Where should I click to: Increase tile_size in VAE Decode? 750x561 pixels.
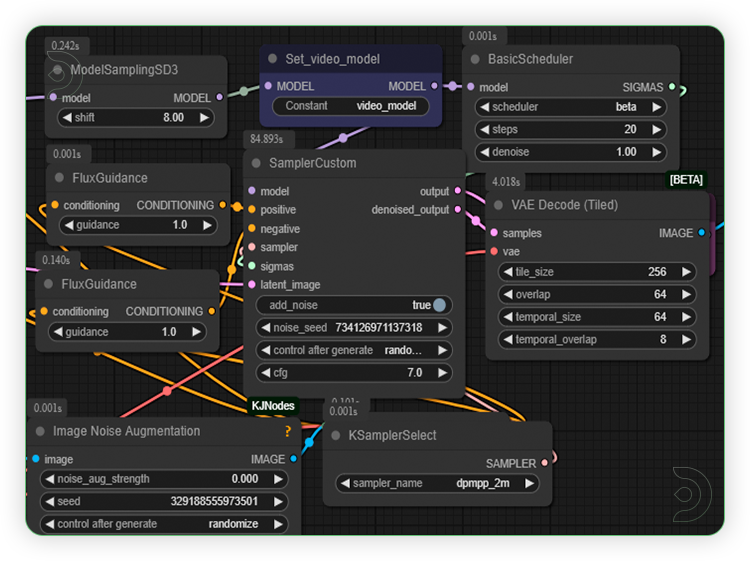[686, 272]
